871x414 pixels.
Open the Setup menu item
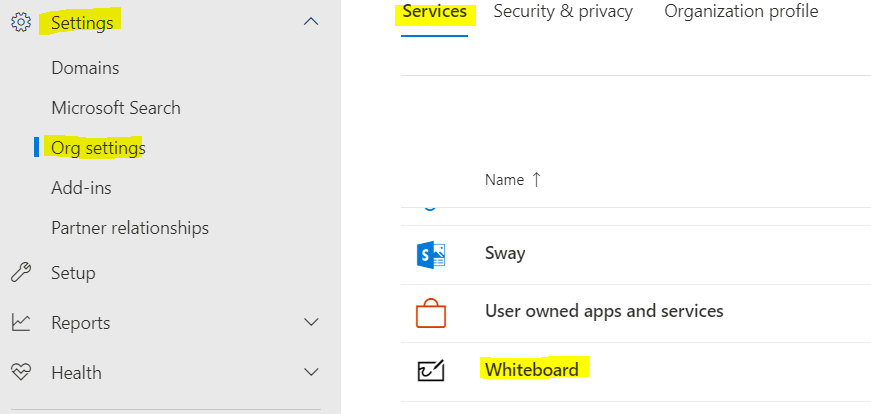pyautogui.click(x=73, y=273)
